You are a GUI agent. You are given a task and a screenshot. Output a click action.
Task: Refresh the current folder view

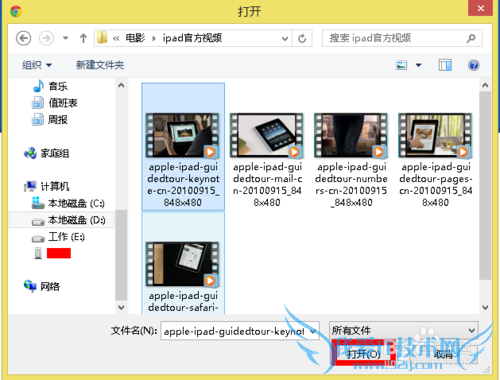pyautogui.click(x=302, y=38)
